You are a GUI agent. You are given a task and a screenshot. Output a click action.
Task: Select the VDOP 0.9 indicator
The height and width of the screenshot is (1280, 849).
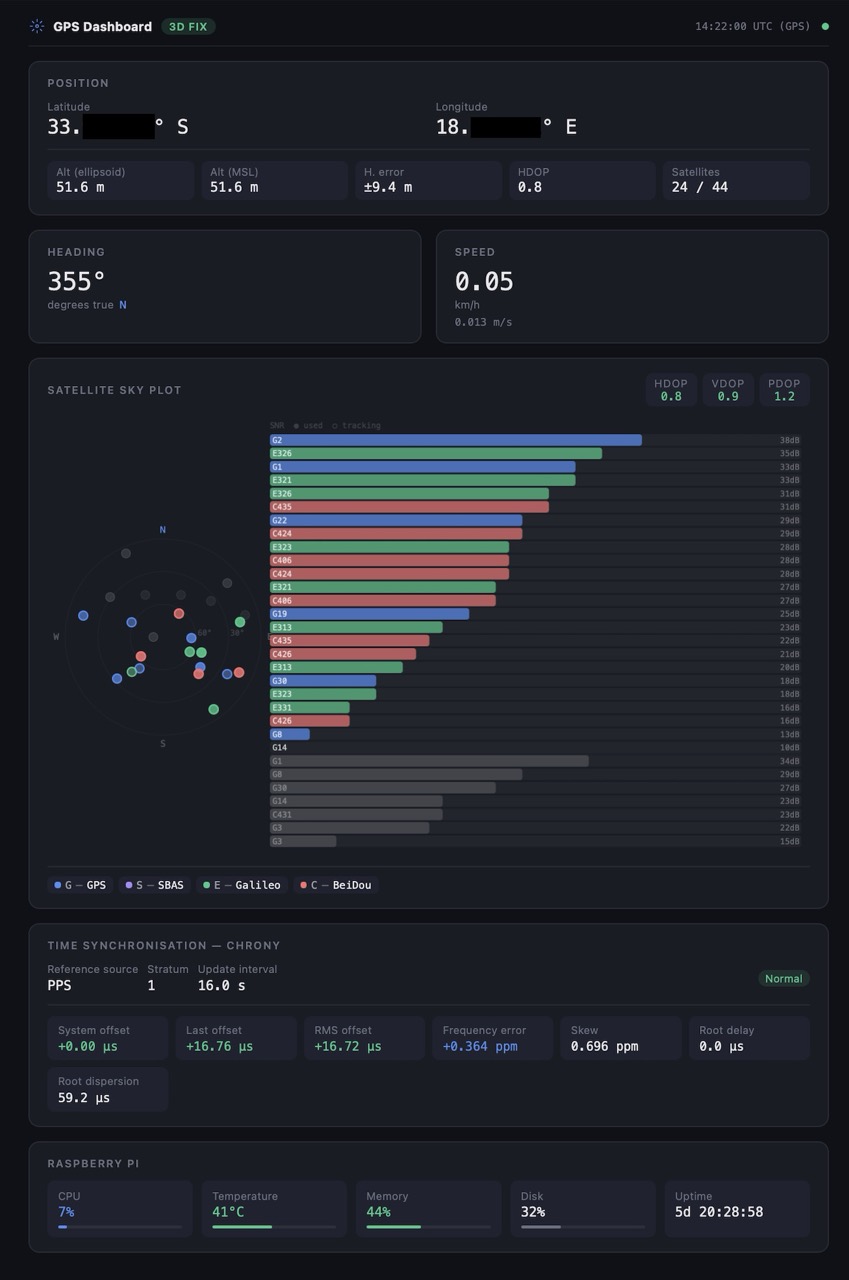727,390
